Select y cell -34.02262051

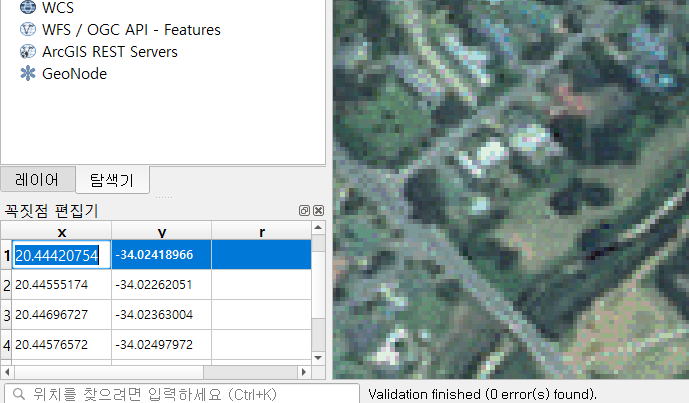tap(161, 285)
